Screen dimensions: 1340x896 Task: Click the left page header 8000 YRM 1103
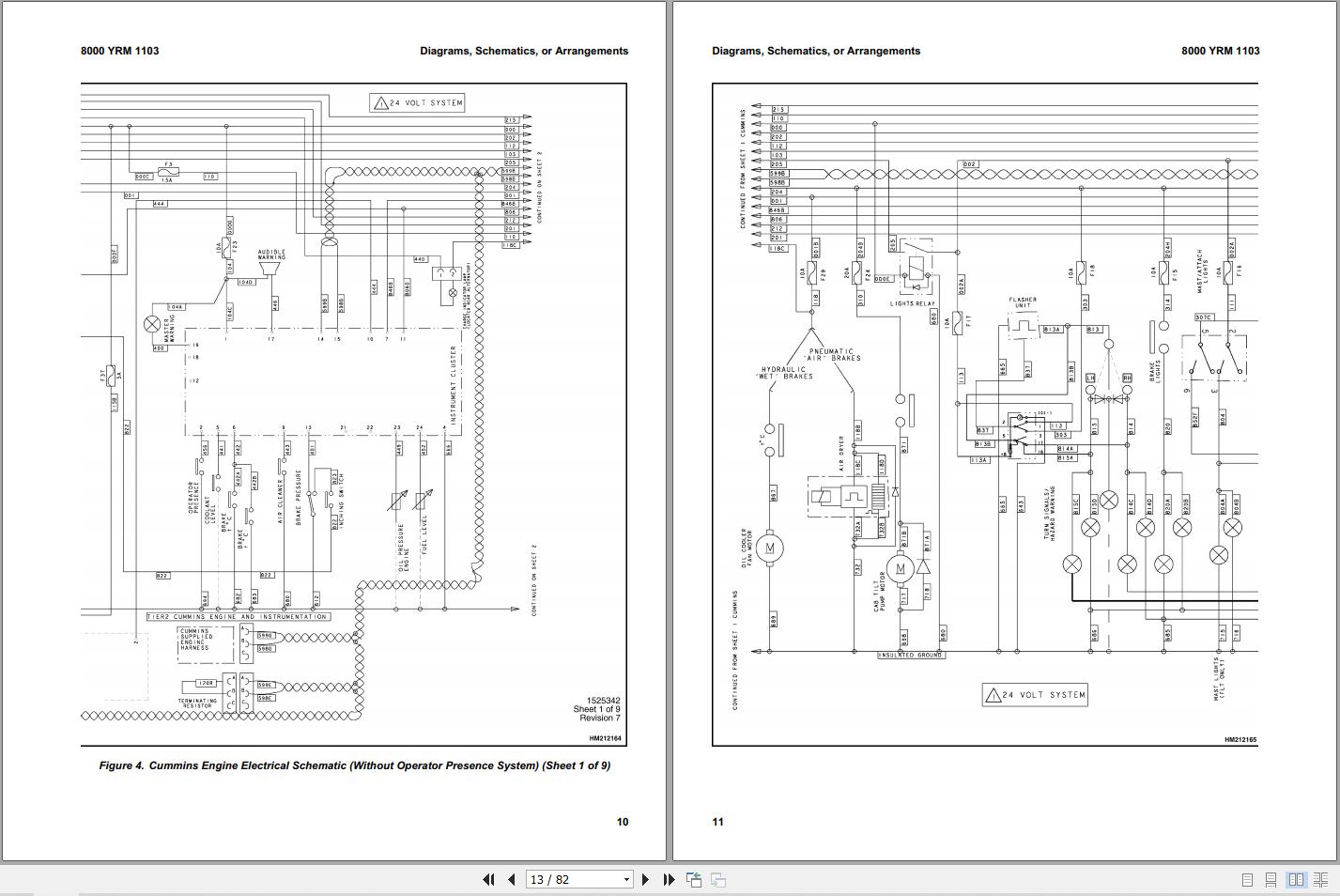coord(120,51)
